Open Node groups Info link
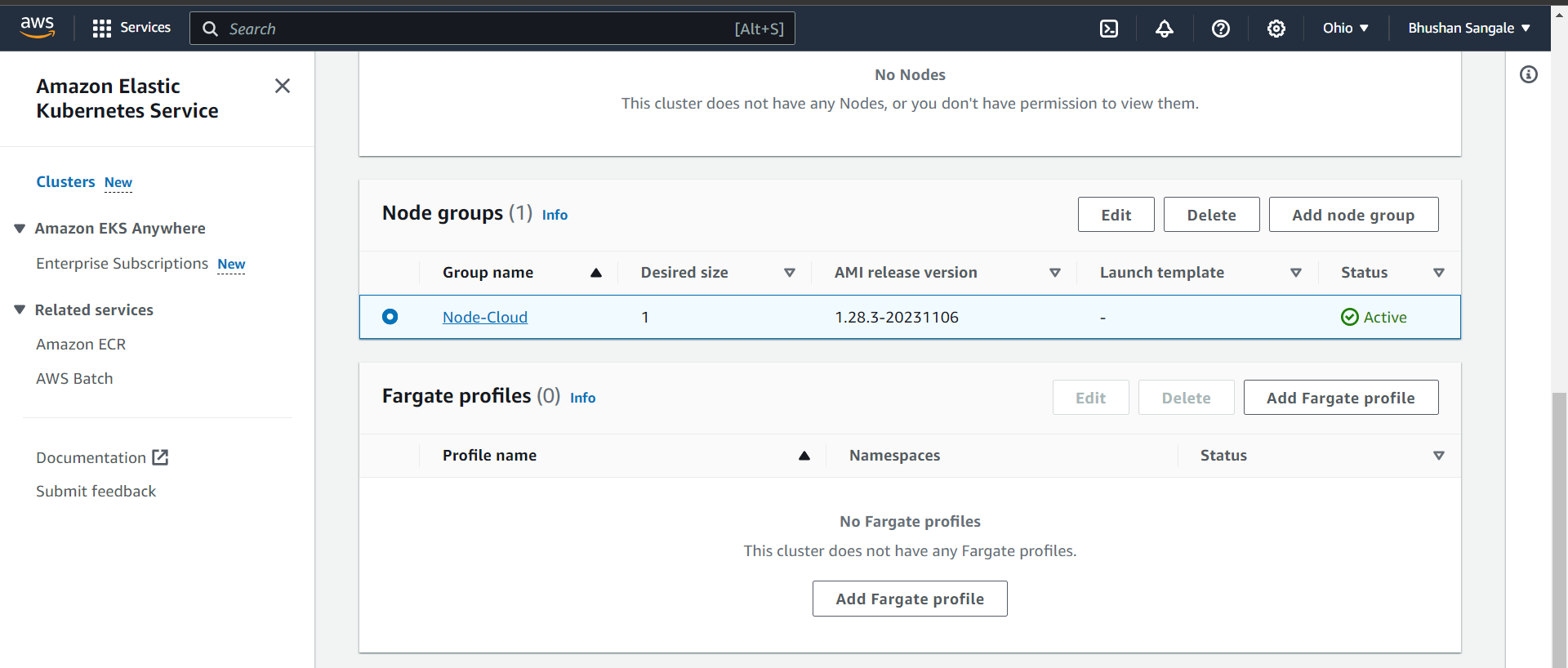1568x668 pixels. (x=555, y=215)
